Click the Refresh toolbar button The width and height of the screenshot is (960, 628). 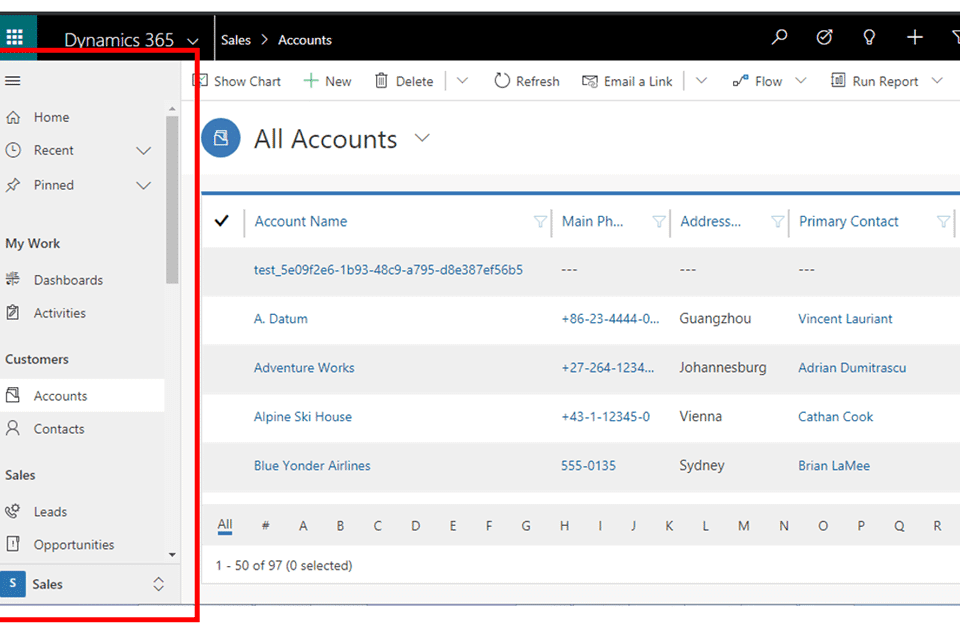[527, 81]
